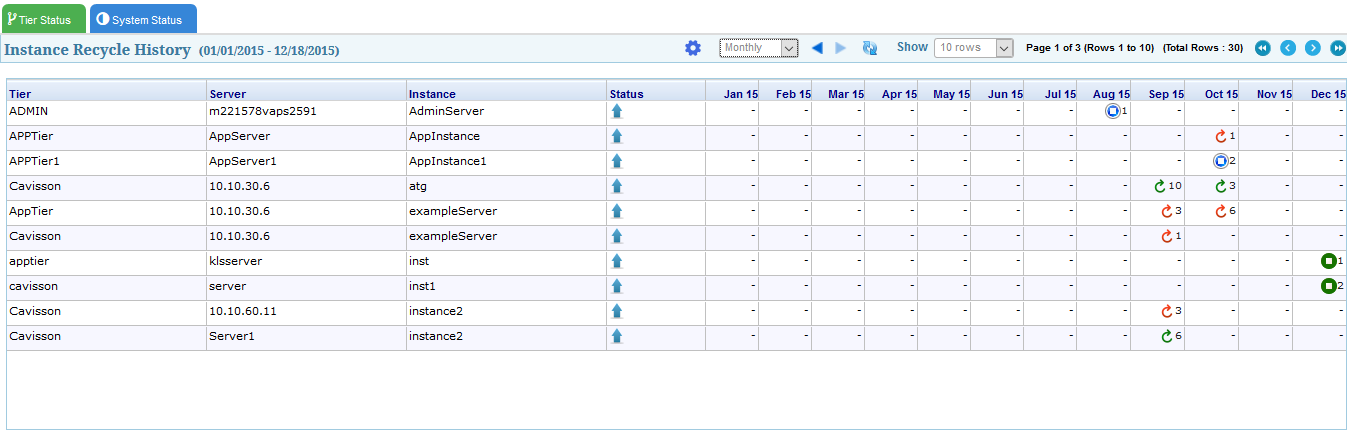Click the Total Rows : 30 text
This screenshot has height=438, width=1347.
pyautogui.click(x=1203, y=48)
